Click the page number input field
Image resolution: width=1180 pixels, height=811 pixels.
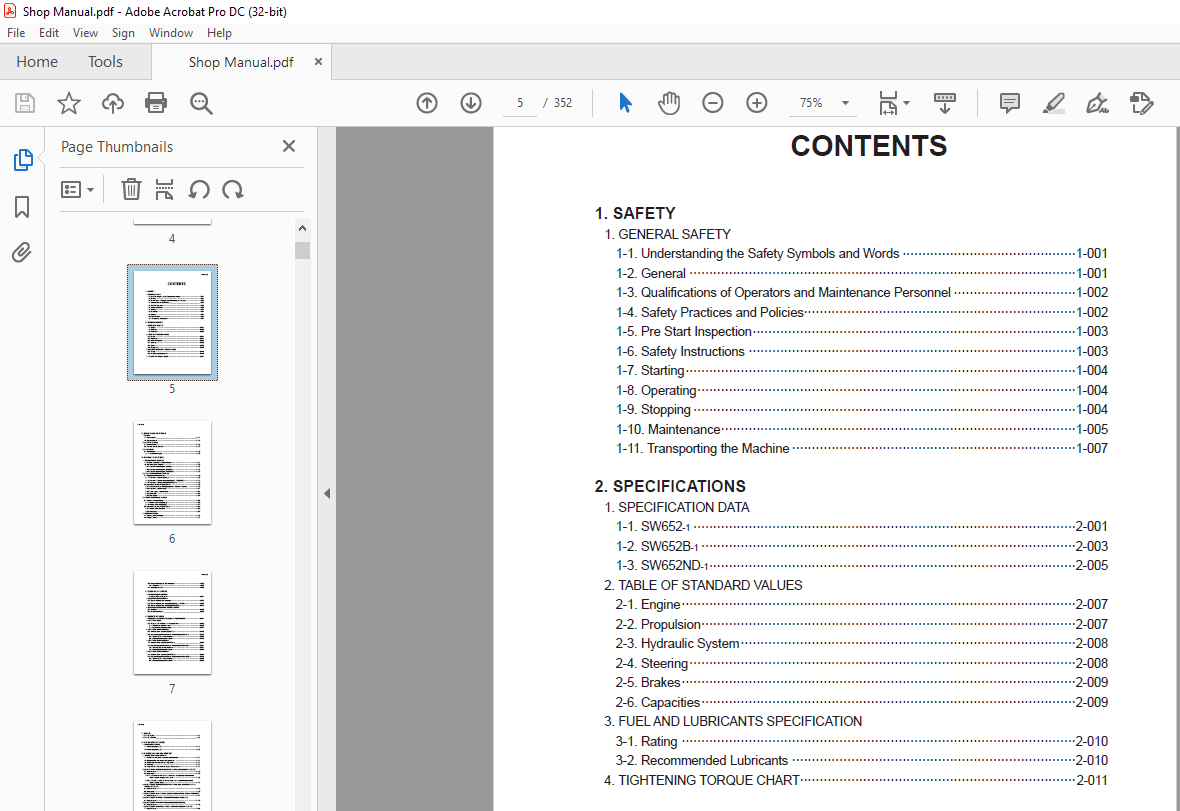520,103
